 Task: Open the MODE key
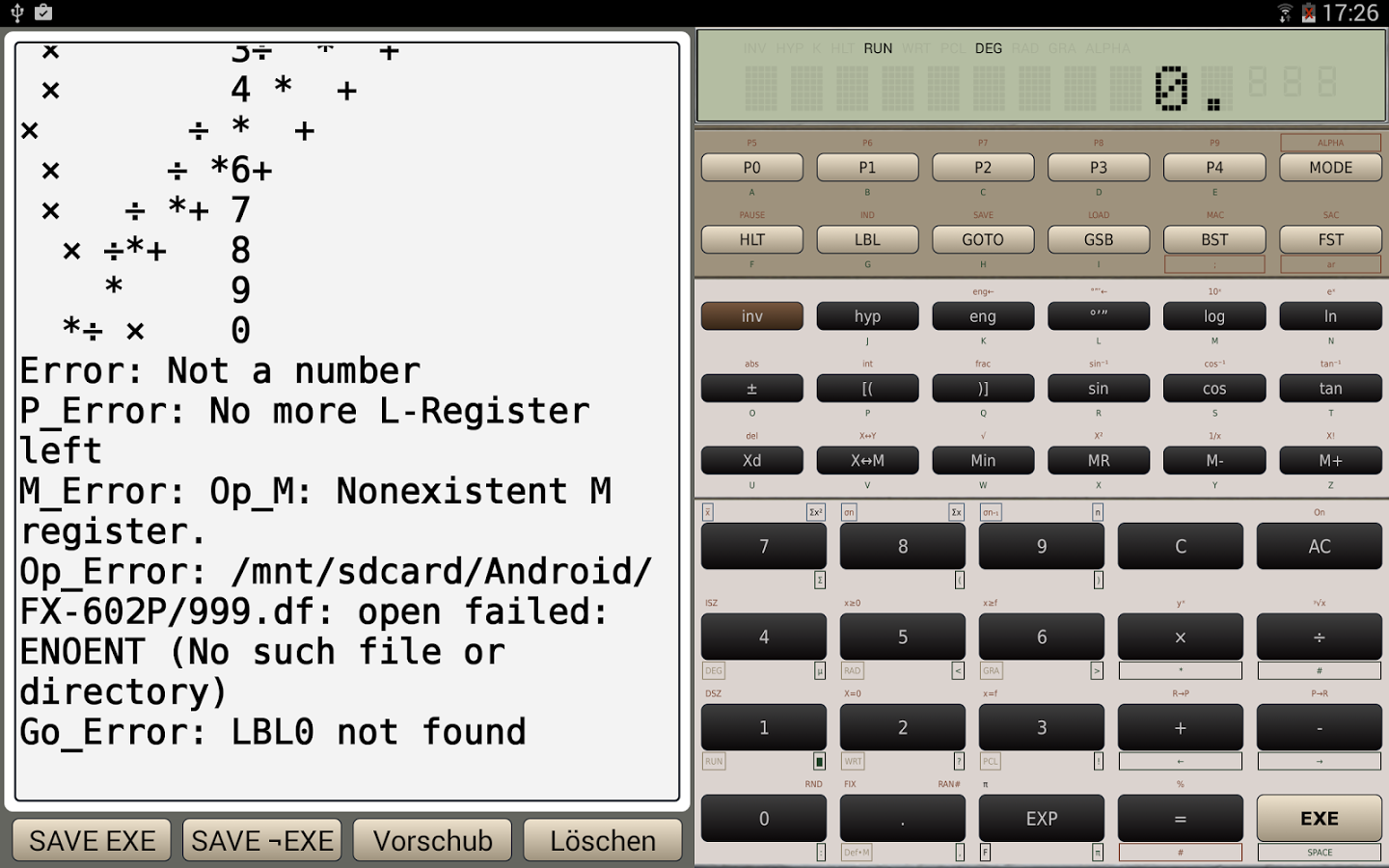click(1330, 168)
